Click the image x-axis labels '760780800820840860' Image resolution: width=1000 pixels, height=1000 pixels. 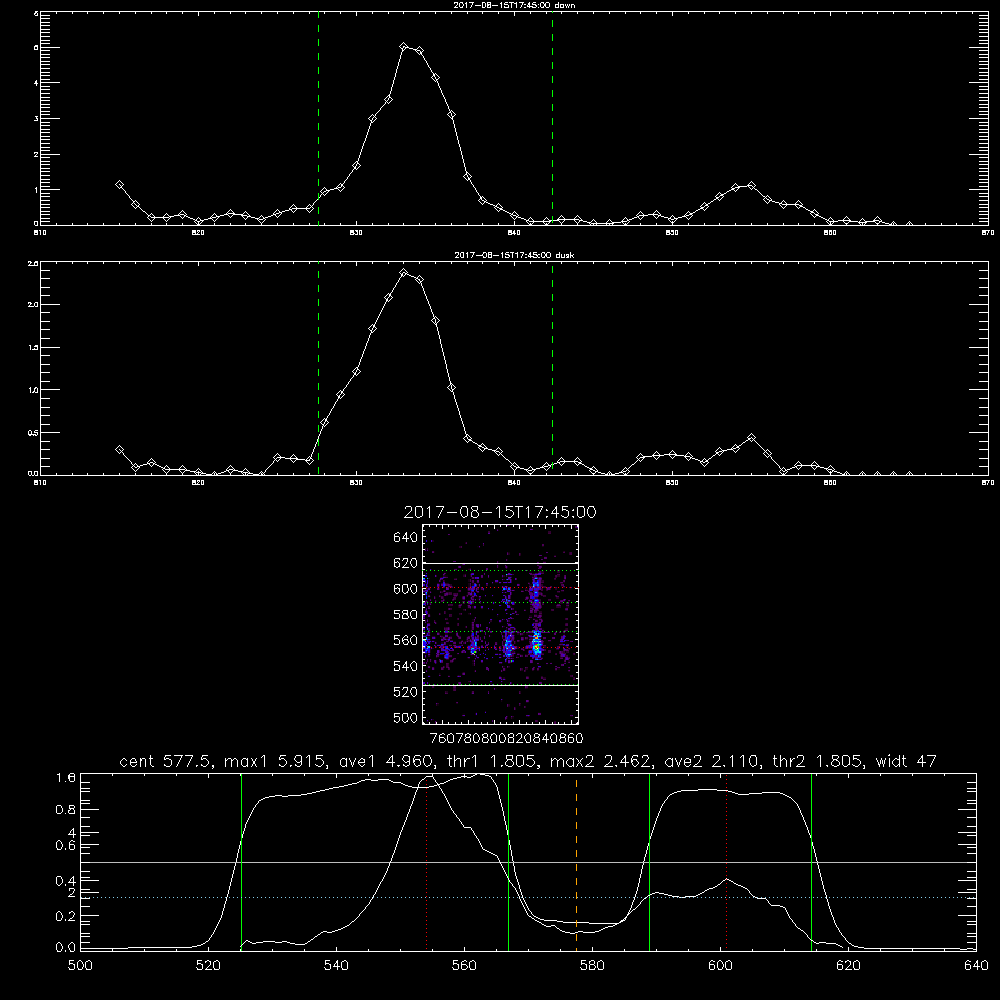pyautogui.click(x=507, y=739)
